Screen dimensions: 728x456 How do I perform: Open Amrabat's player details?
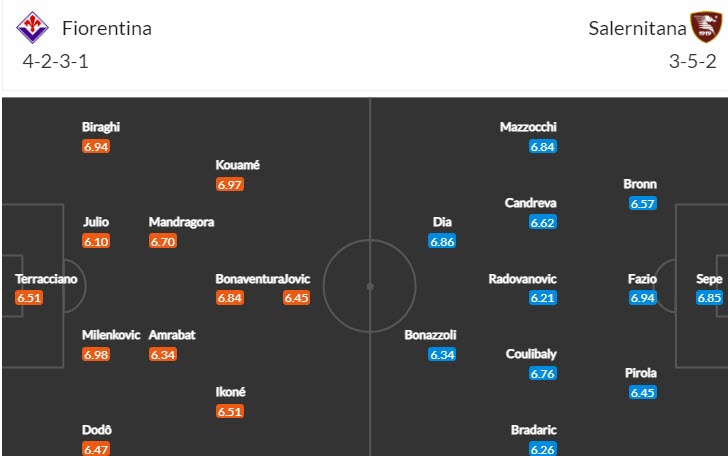coord(172,335)
